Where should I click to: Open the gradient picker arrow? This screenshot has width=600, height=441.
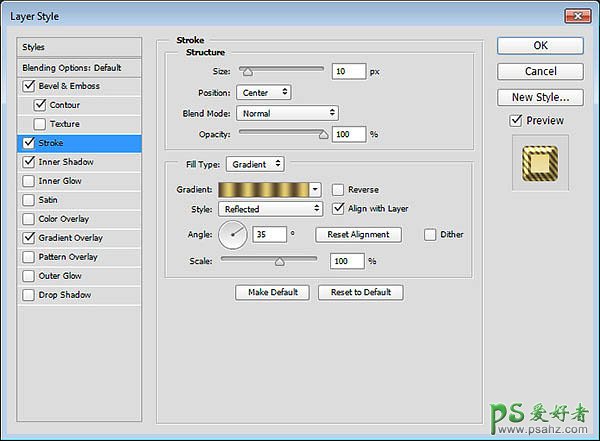click(316, 190)
